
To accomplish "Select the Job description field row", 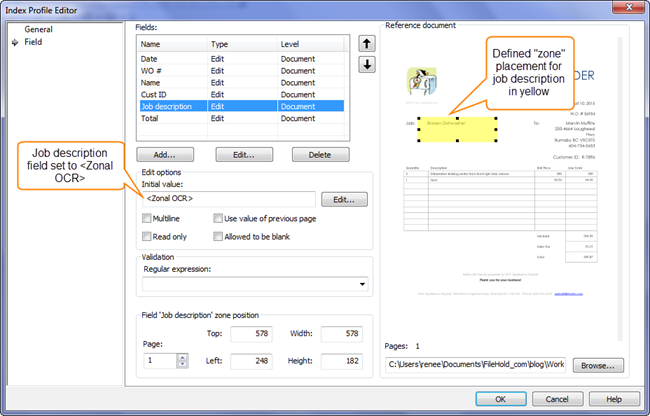I will click(242, 106).
